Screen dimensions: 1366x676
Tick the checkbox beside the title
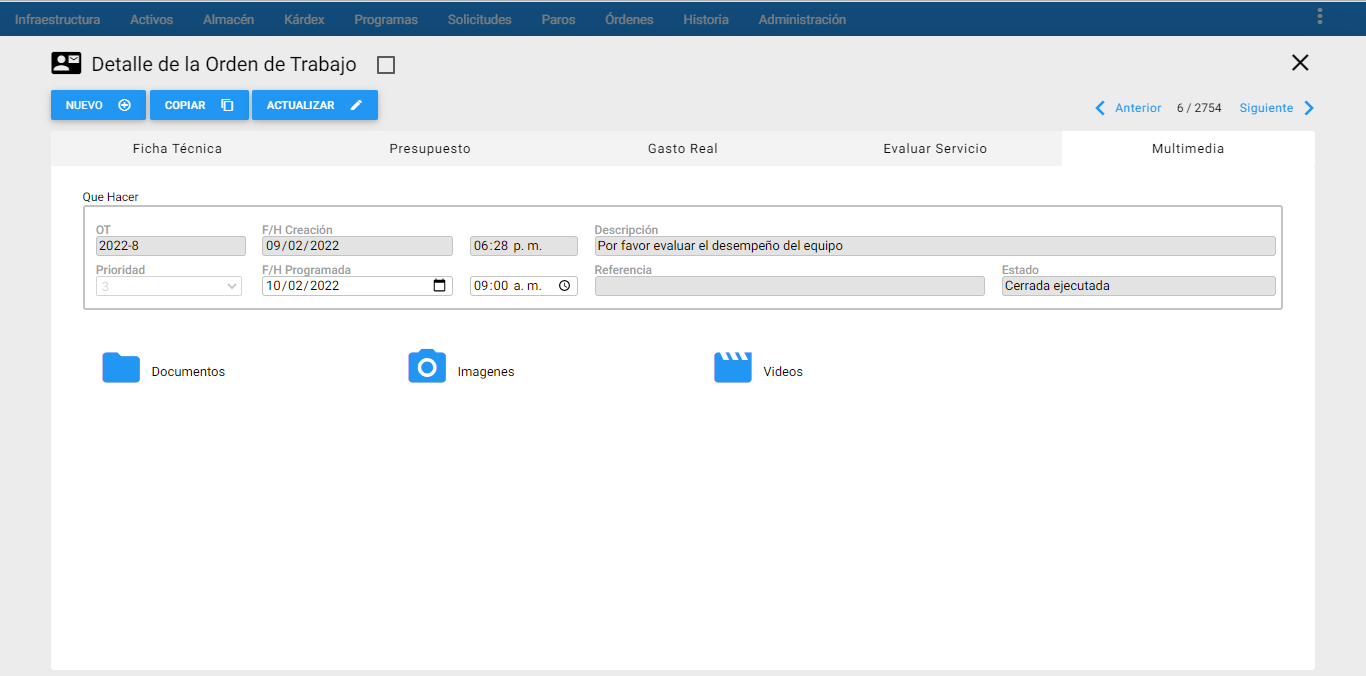point(386,65)
